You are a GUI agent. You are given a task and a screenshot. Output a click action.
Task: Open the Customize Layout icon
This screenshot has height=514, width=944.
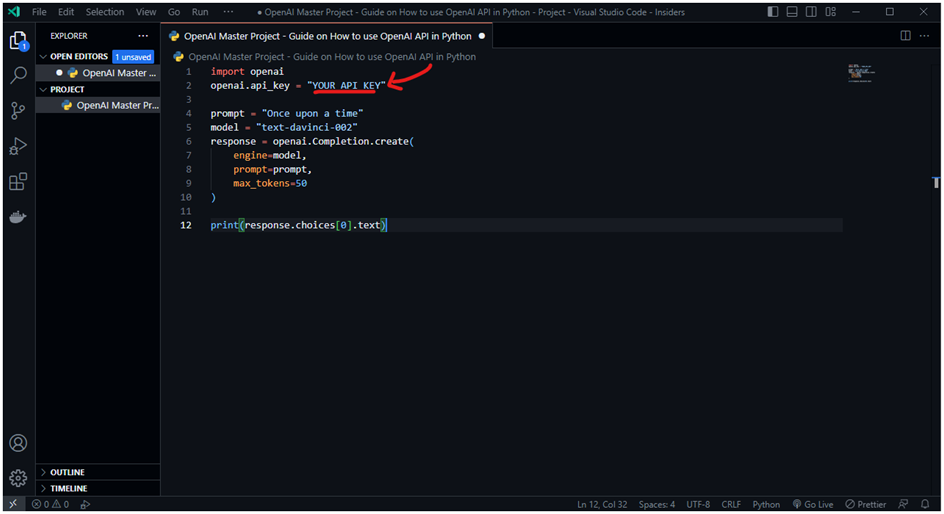point(831,11)
